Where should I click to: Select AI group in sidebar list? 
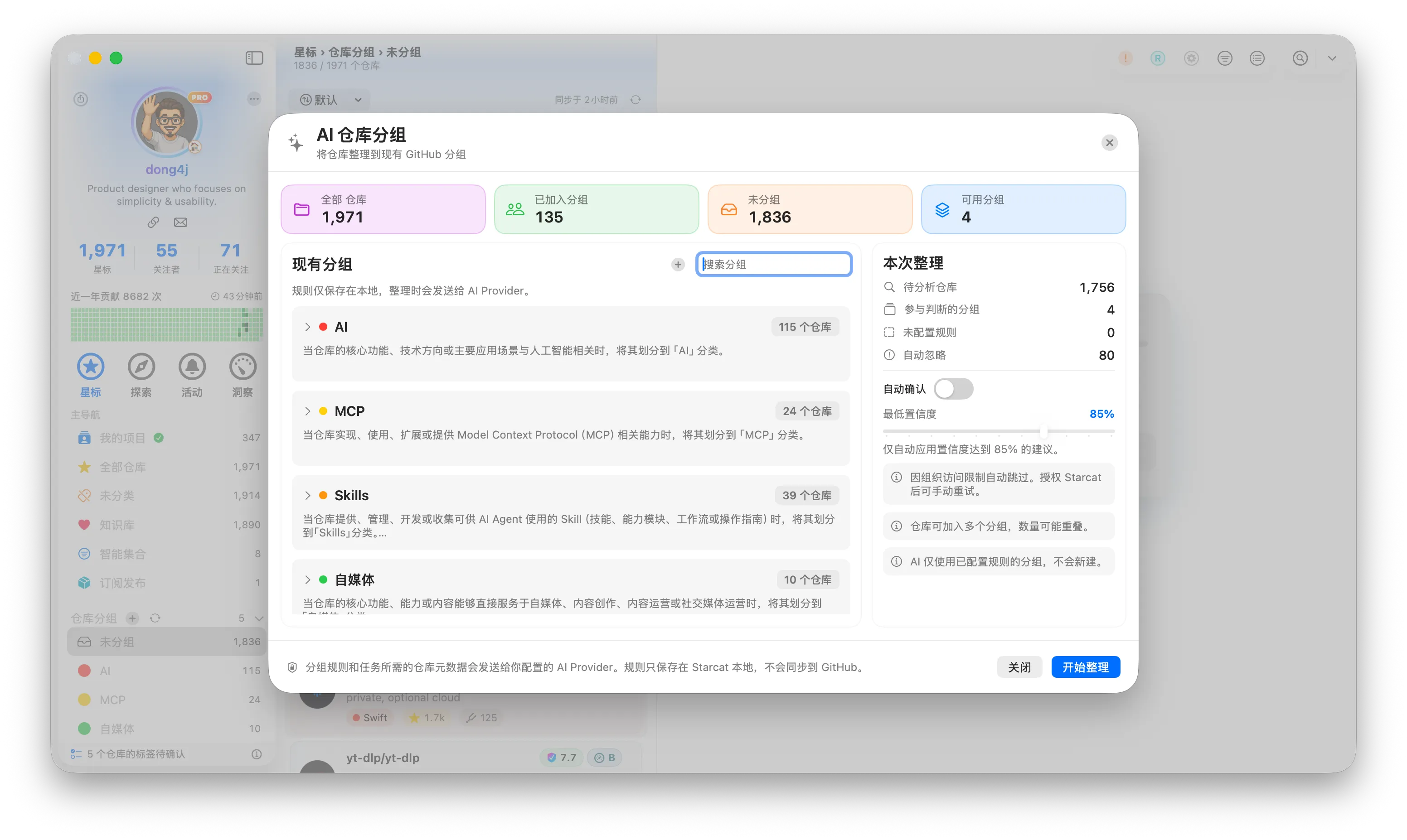point(167,671)
